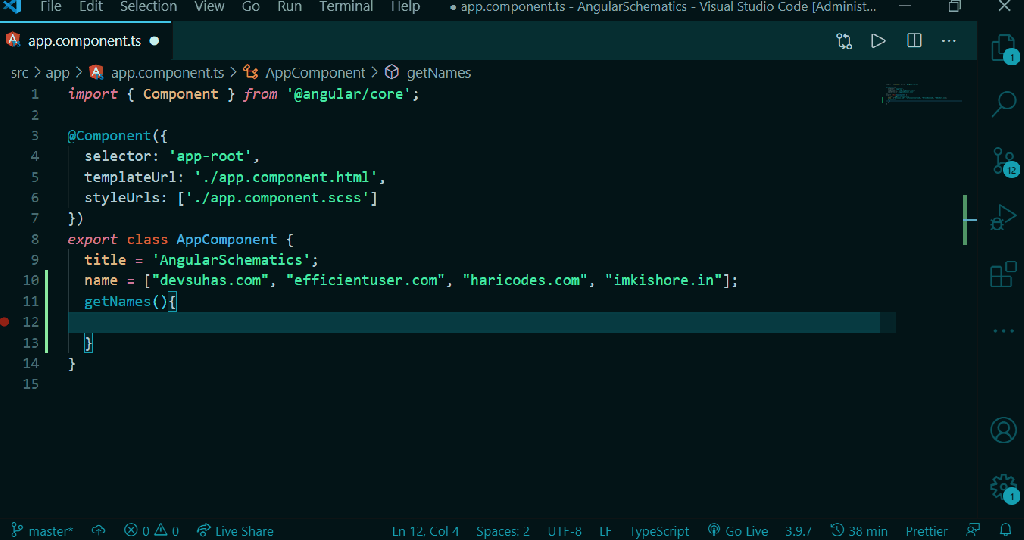The width and height of the screenshot is (1024, 540).
Task: Click the Run play icon in editor toolbar
Action: tap(878, 41)
